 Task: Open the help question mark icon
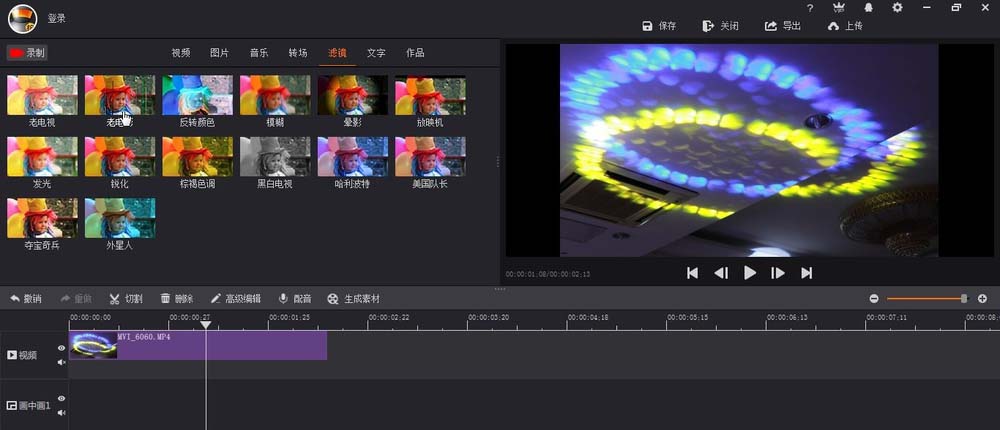coord(810,8)
